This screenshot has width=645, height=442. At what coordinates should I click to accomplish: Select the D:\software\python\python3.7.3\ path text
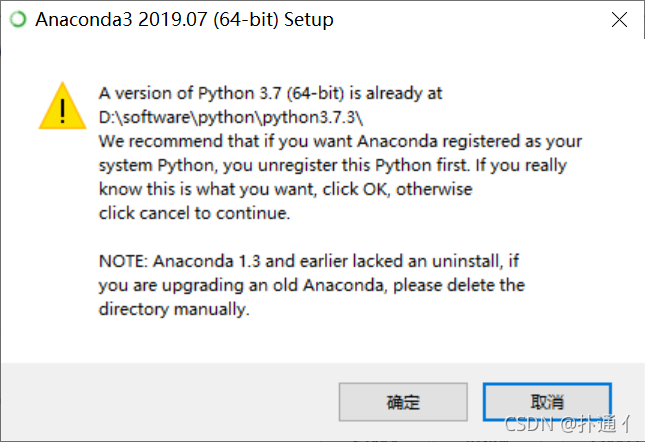pyautogui.click(x=231, y=118)
